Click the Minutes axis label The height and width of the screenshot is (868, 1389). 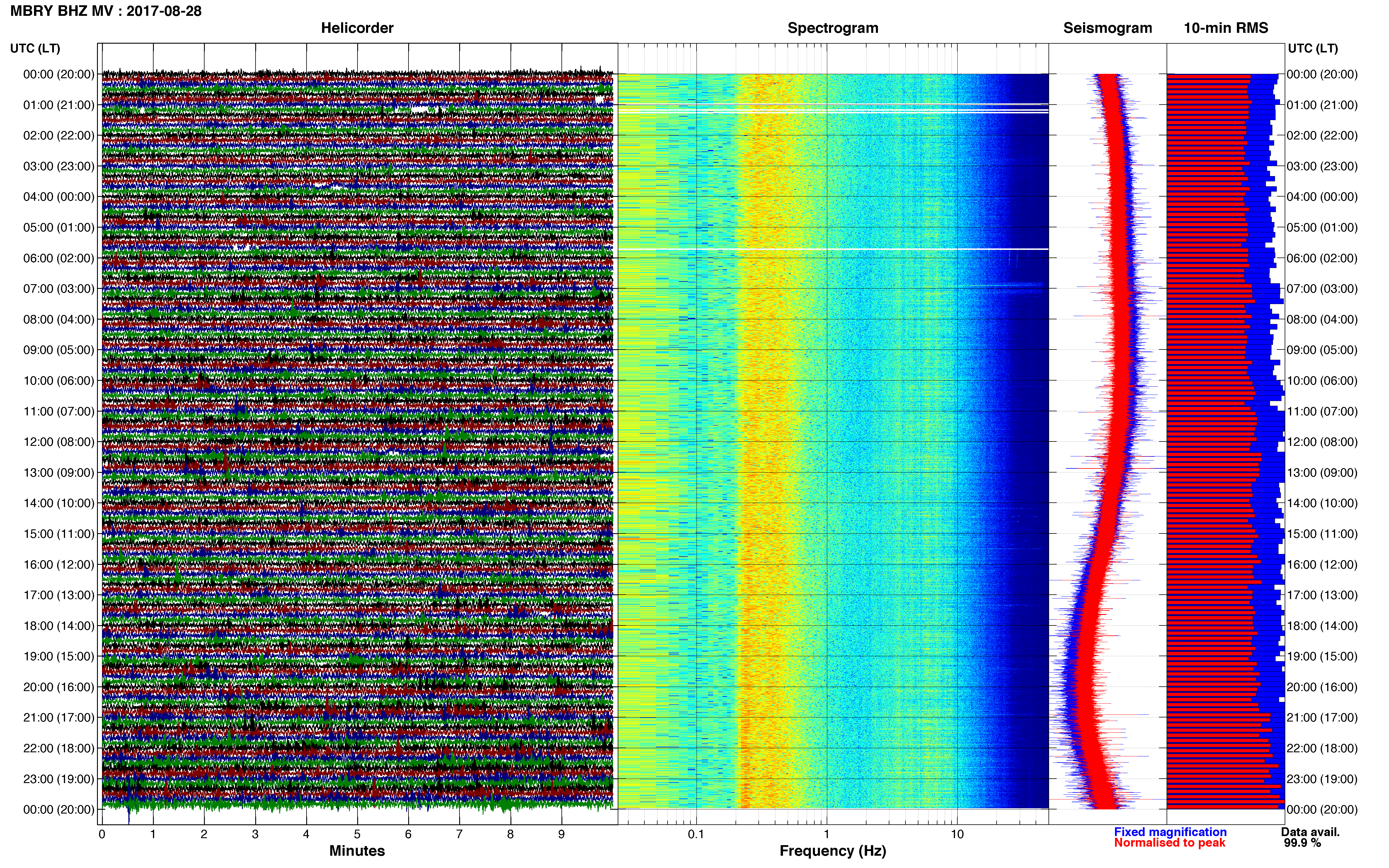pyautogui.click(x=357, y=851)
